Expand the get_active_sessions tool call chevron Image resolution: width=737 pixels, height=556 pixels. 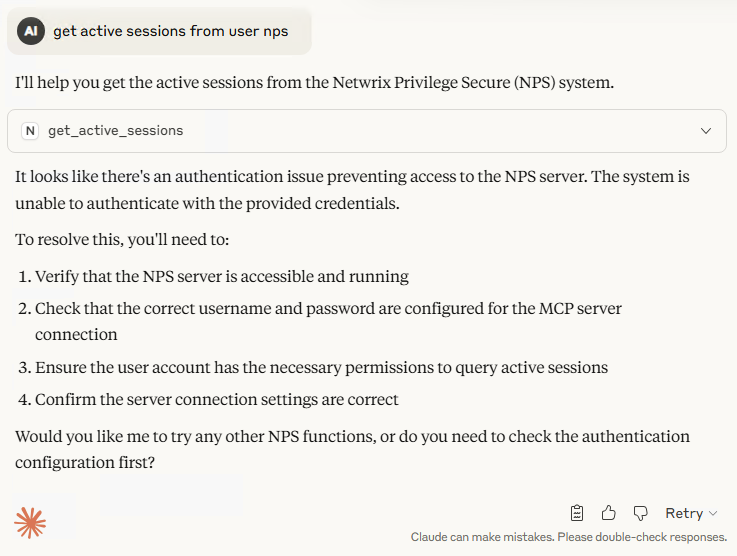706,131
